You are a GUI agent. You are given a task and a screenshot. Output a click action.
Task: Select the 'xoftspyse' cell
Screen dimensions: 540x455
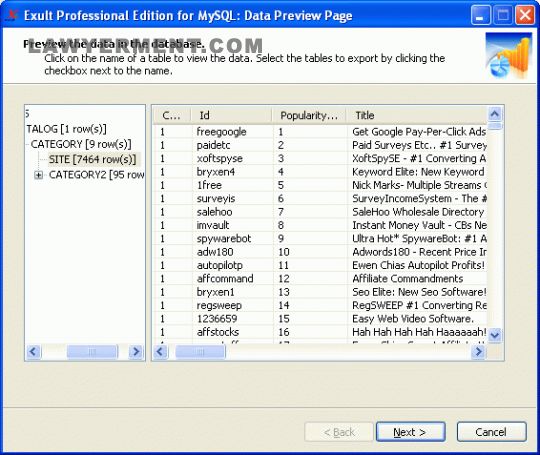(x=219, y=158)
